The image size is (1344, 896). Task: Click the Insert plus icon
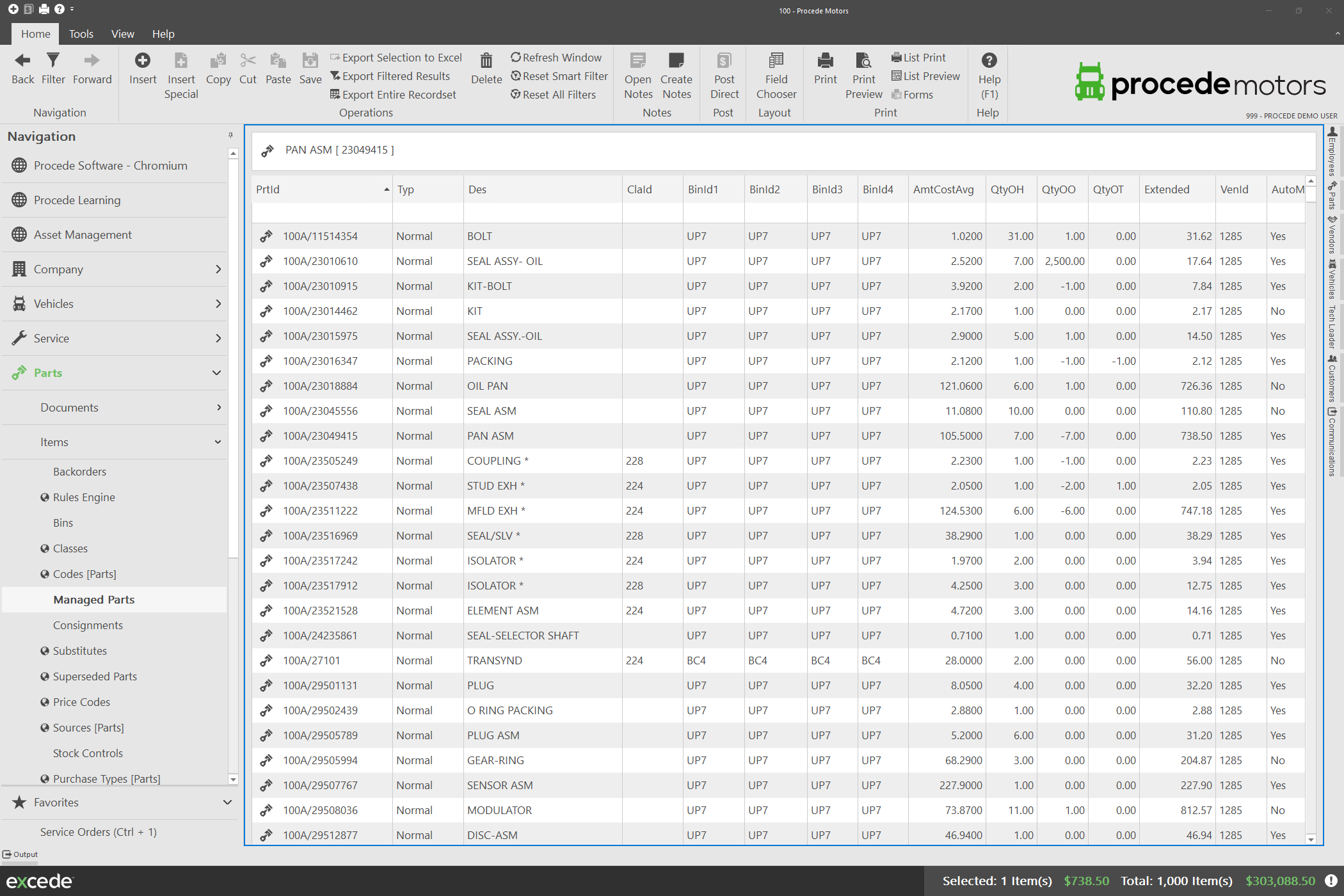pos(142,61)
